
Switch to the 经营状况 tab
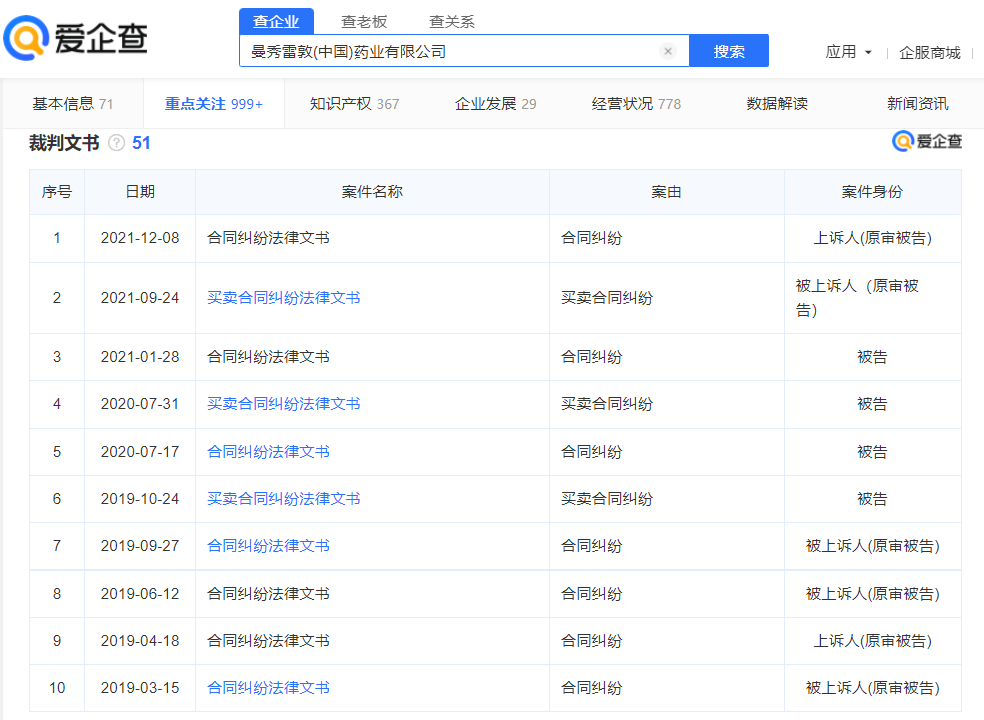pos(636,104)
